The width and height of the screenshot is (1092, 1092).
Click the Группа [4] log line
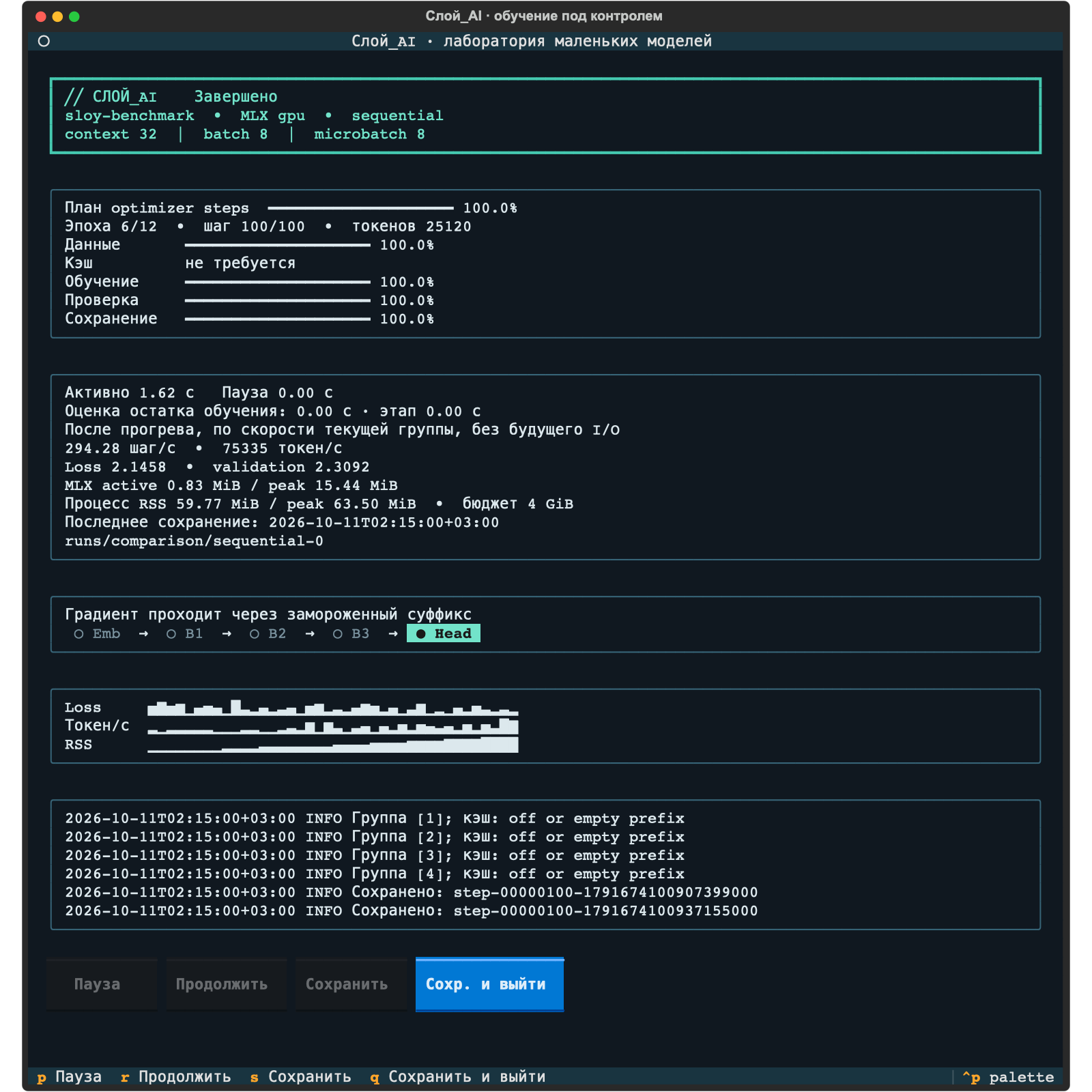pos(375,874)
